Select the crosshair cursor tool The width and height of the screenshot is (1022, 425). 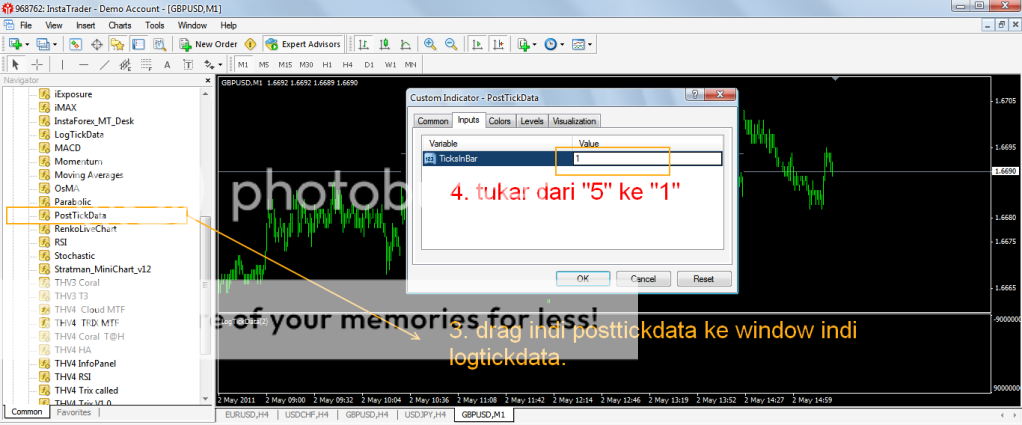36,64
